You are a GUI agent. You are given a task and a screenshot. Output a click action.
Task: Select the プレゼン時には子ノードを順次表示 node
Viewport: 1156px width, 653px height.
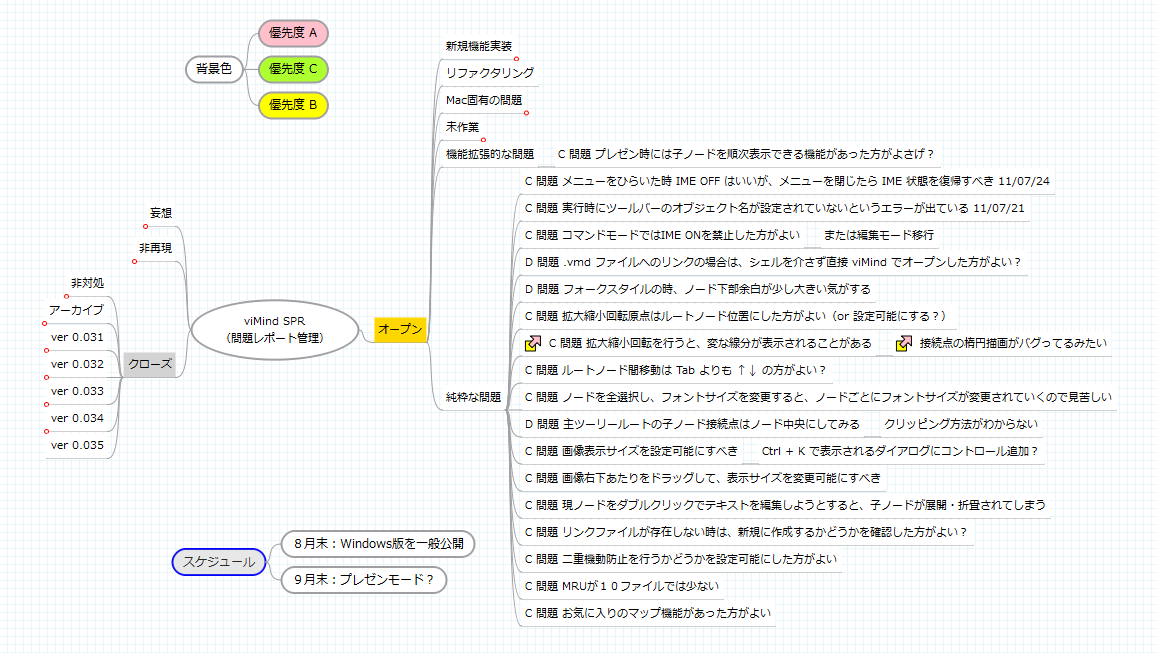click(745, 154)
